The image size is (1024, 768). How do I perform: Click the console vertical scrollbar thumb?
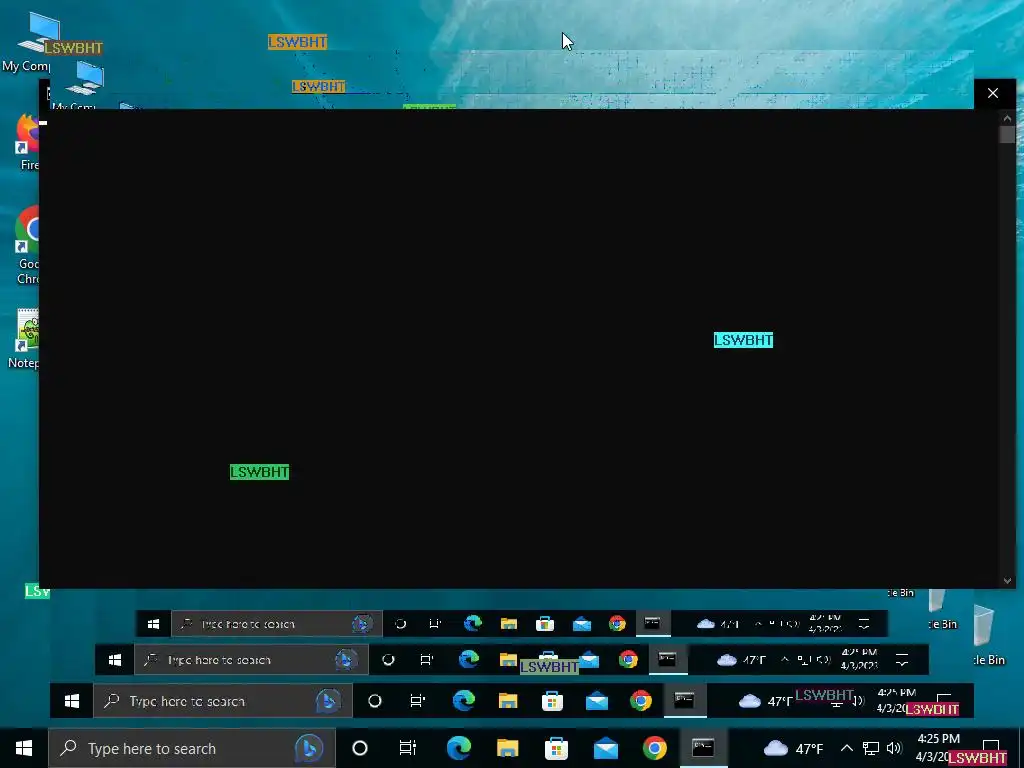pos(1007,135)
